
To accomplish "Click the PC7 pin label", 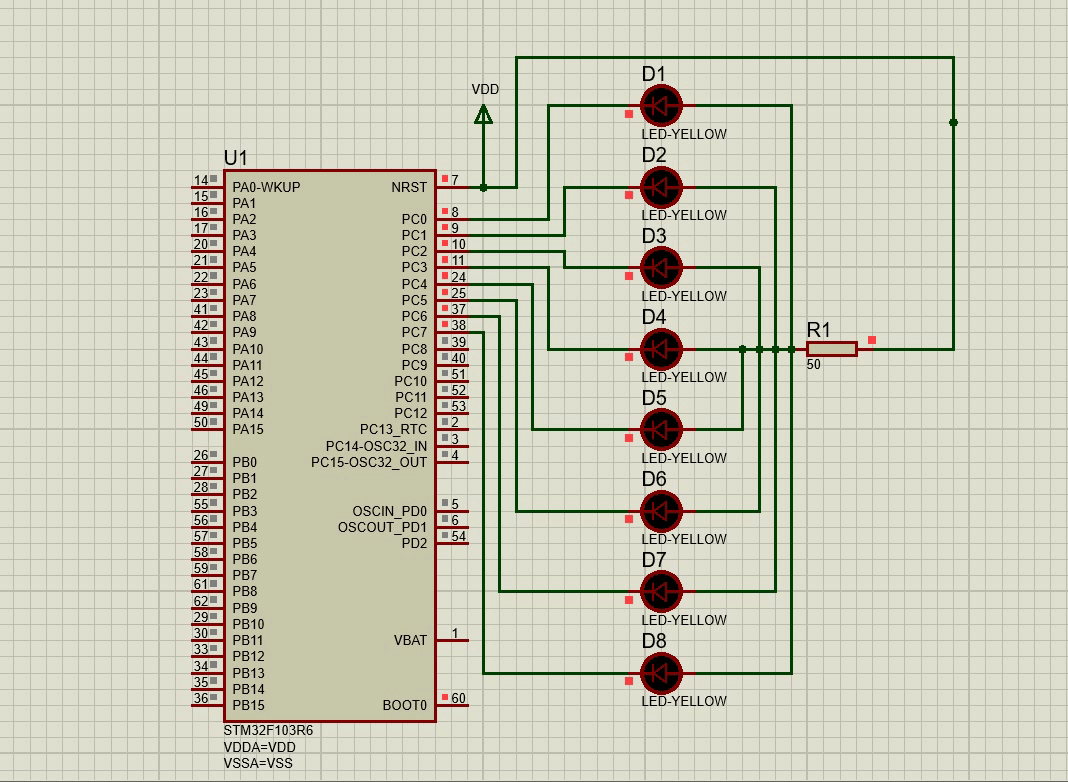I will pyautogui.click(x=414, y=332).
